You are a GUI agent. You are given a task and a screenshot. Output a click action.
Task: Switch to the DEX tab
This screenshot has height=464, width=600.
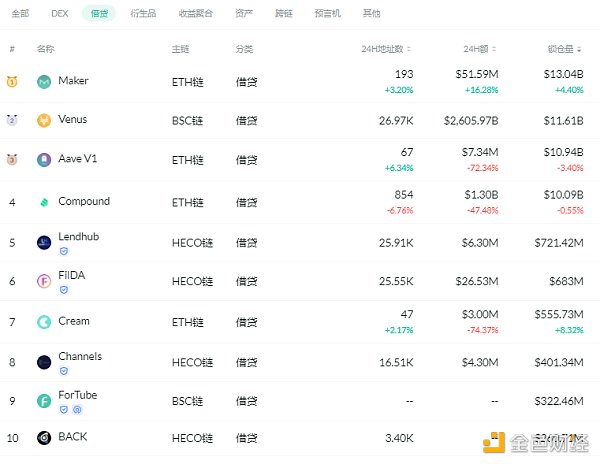[60, 13]
